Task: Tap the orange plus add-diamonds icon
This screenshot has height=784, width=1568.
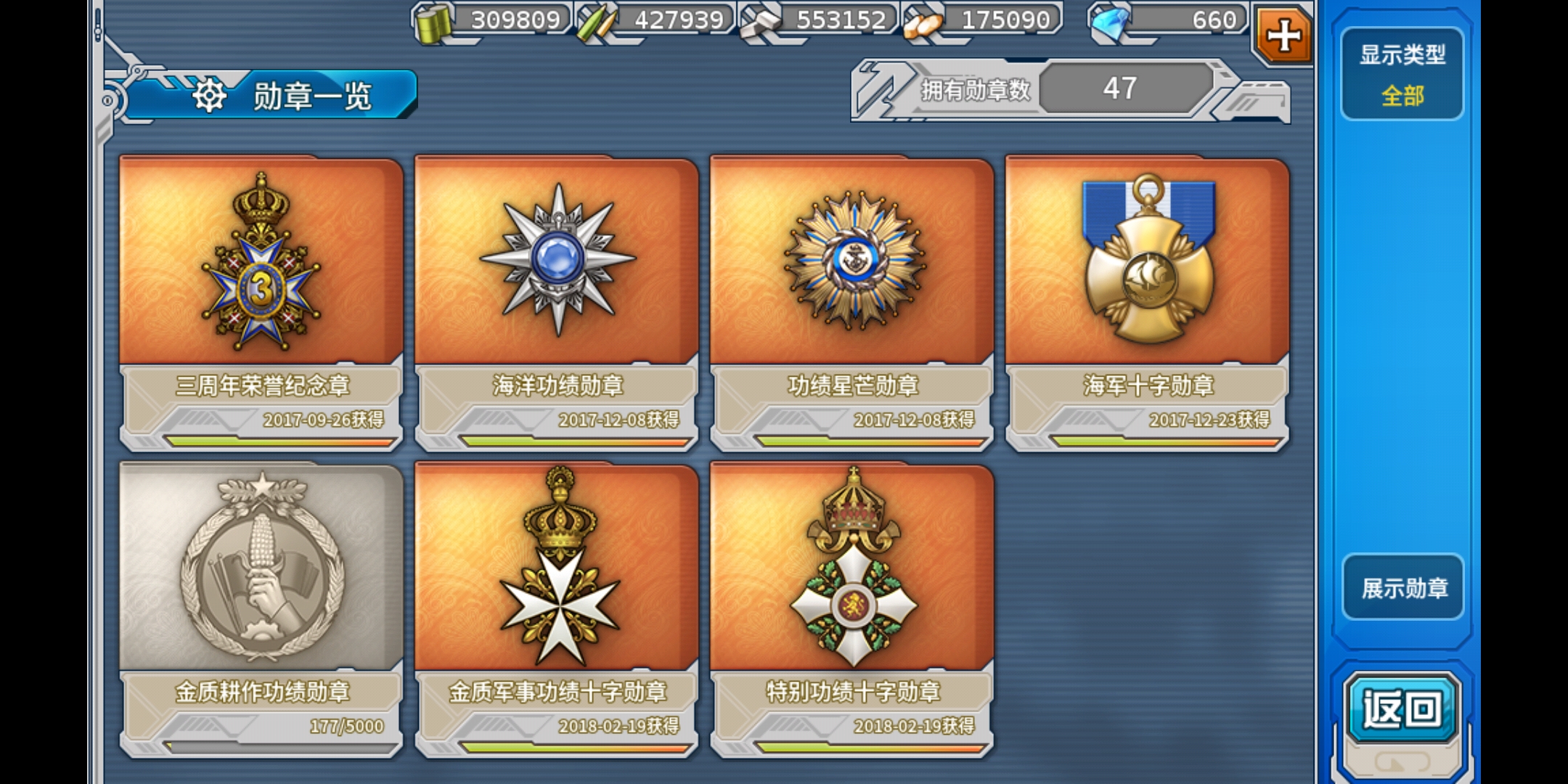Action: [1283, 35]
